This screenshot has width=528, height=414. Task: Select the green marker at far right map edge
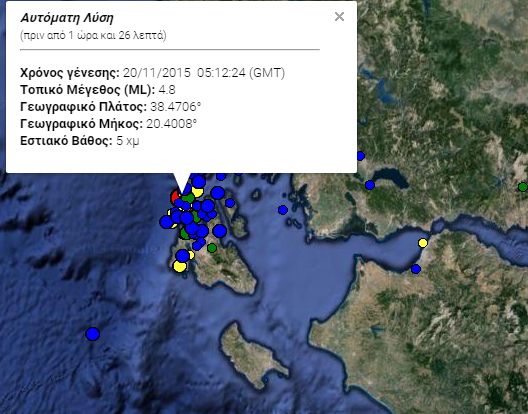coord(523,187)
